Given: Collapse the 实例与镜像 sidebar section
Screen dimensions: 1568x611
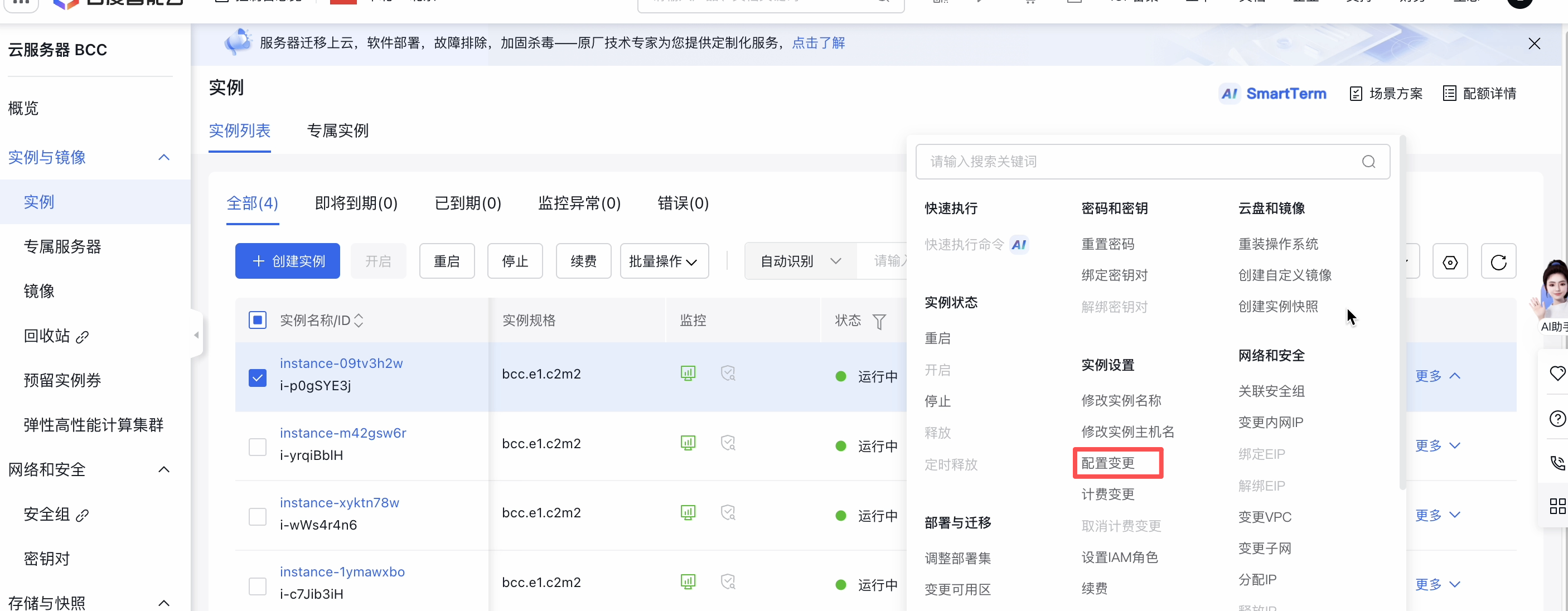Looking at the screenshot, I should pyautogui.click(x=164, y=158).
